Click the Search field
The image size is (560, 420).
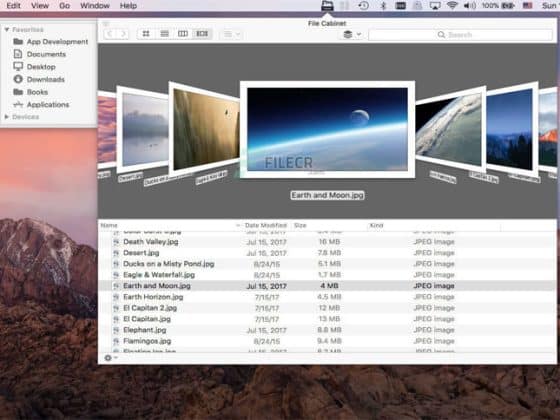pos(461,35)
